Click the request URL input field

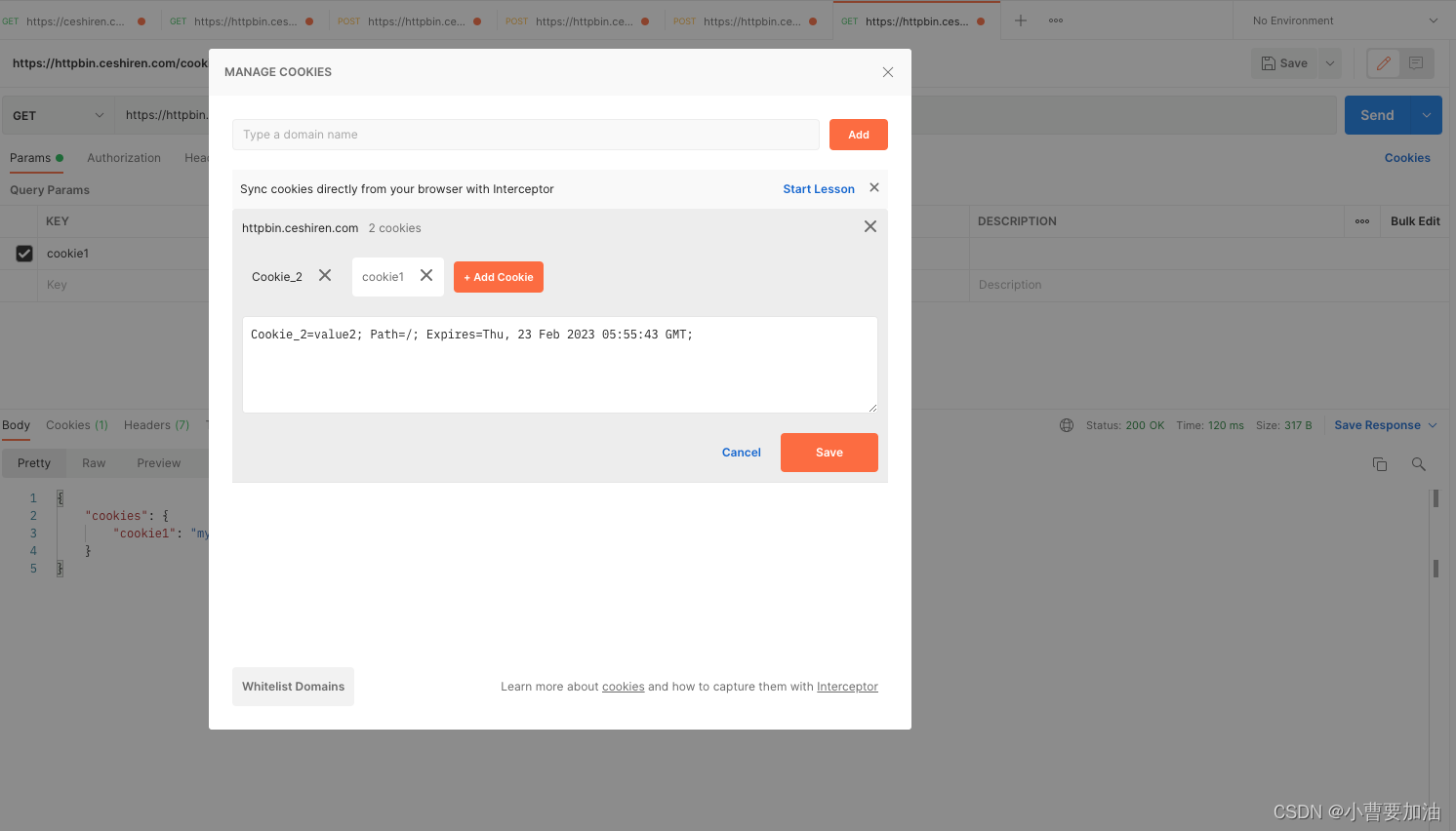pos(725,115)
